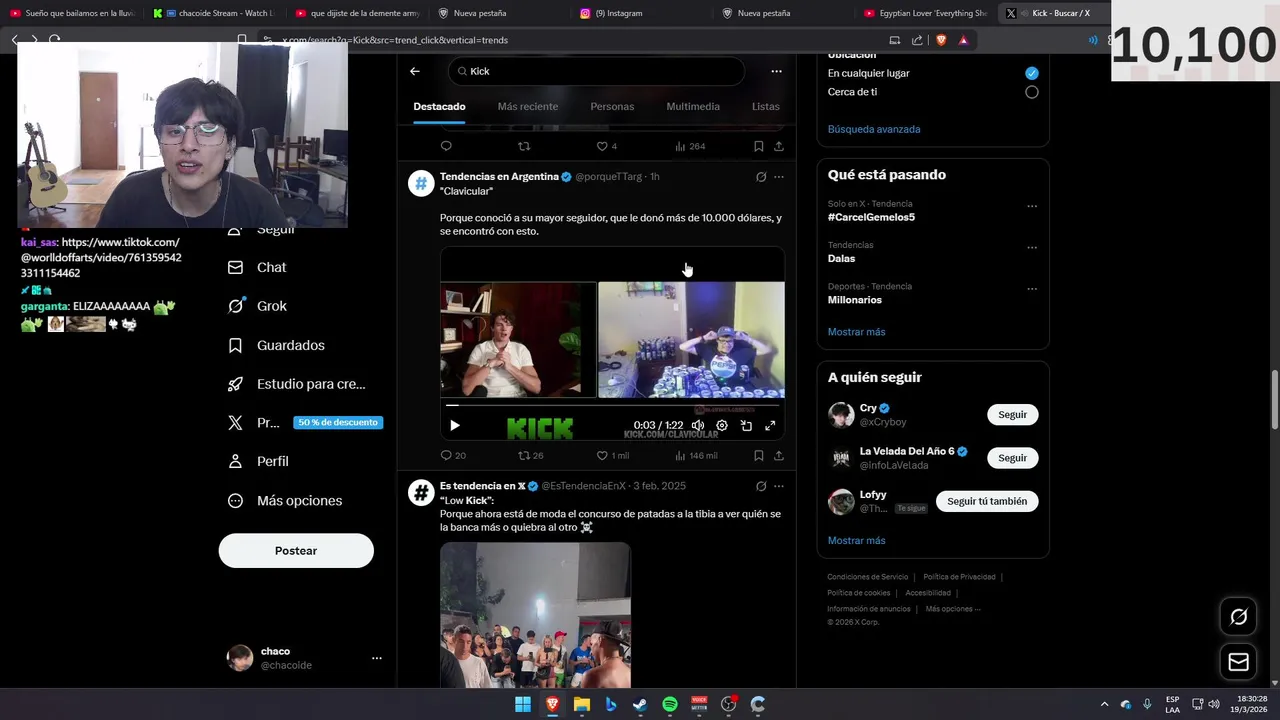Open the Multimedia tab
The image size is (1280, 720).
[693, 107]
